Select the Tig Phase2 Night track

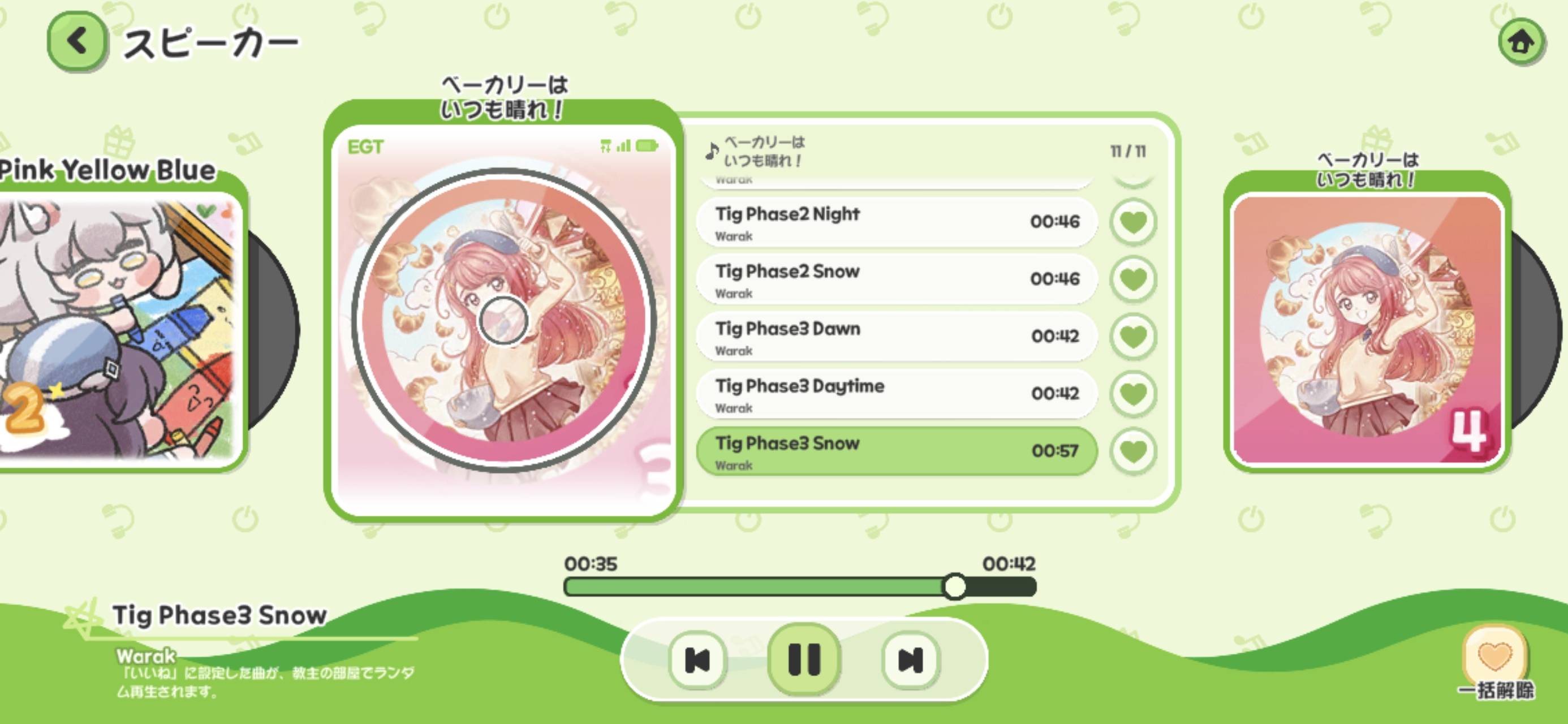pyautogui.click(x=897, y=222)
